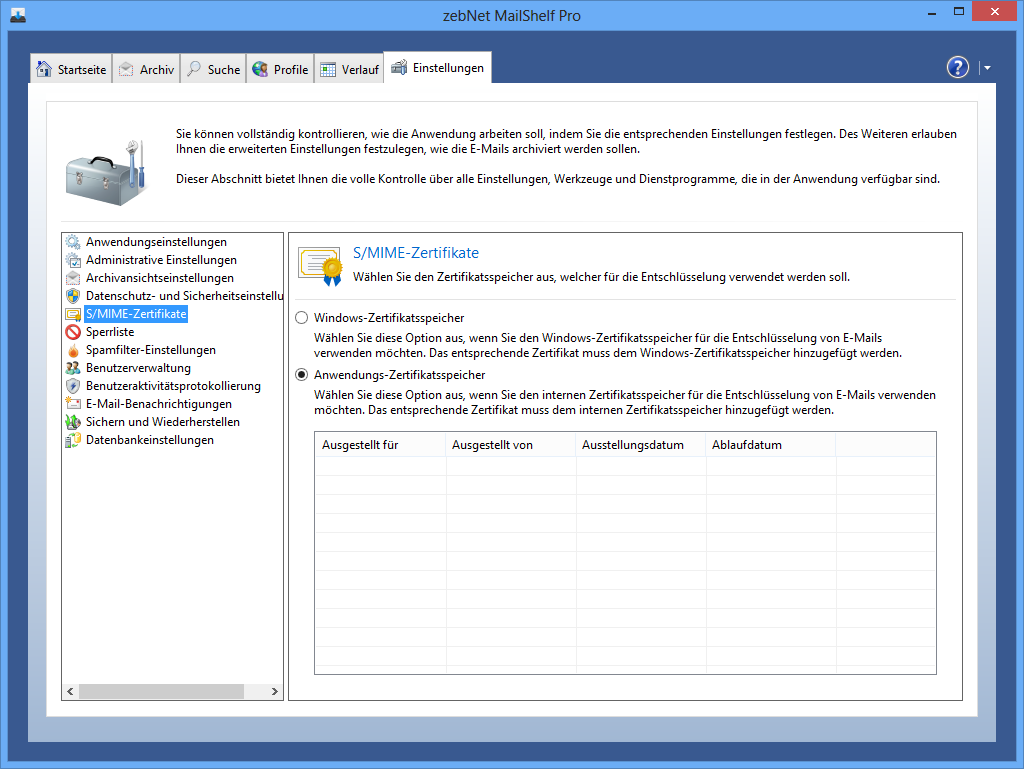Click the Verlauf table icon
This screenshot has width=1024, height=769.
point(328,69)
